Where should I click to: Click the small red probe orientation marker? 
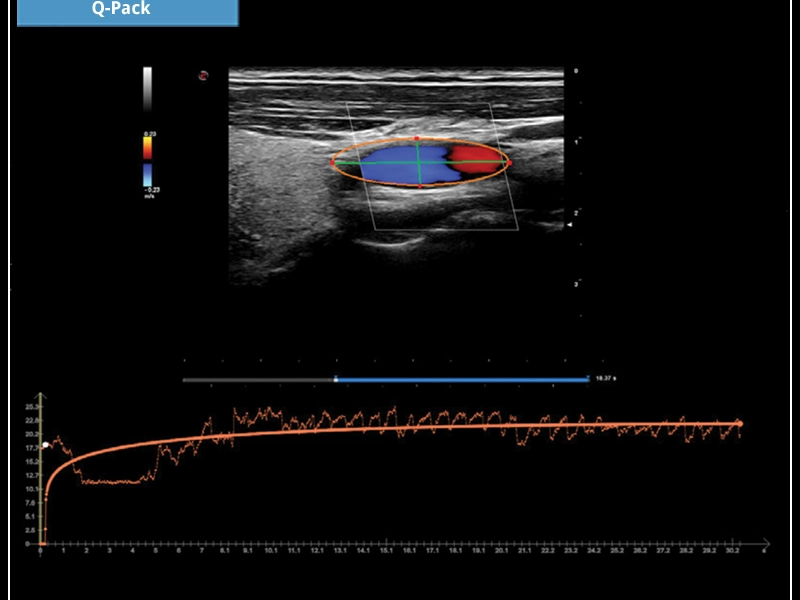coord(203,75)
